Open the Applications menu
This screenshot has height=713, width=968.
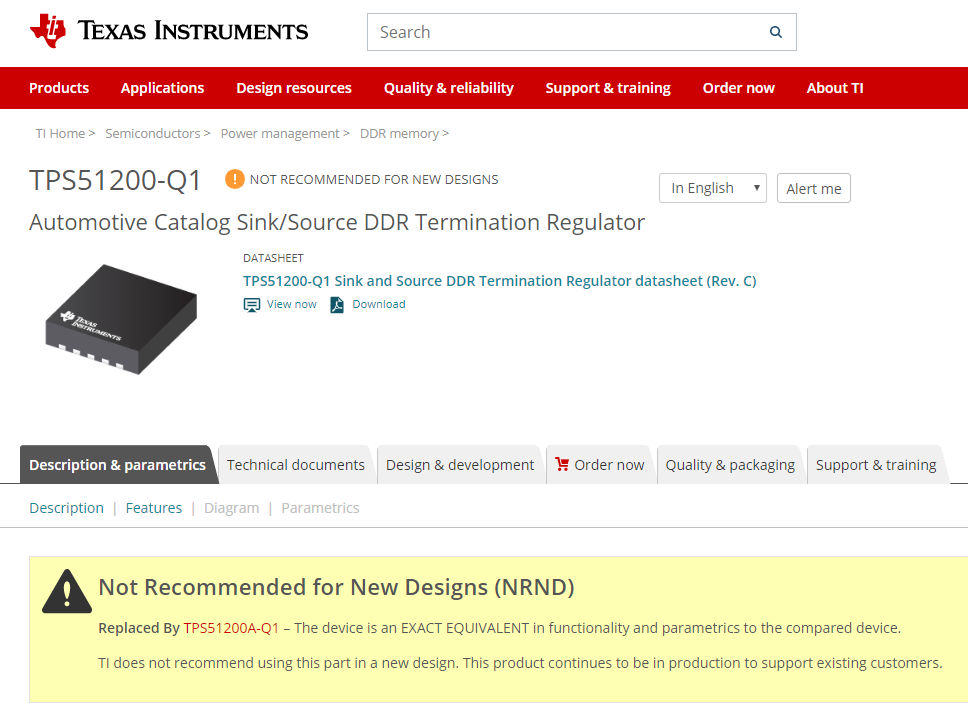click(162, 88)
